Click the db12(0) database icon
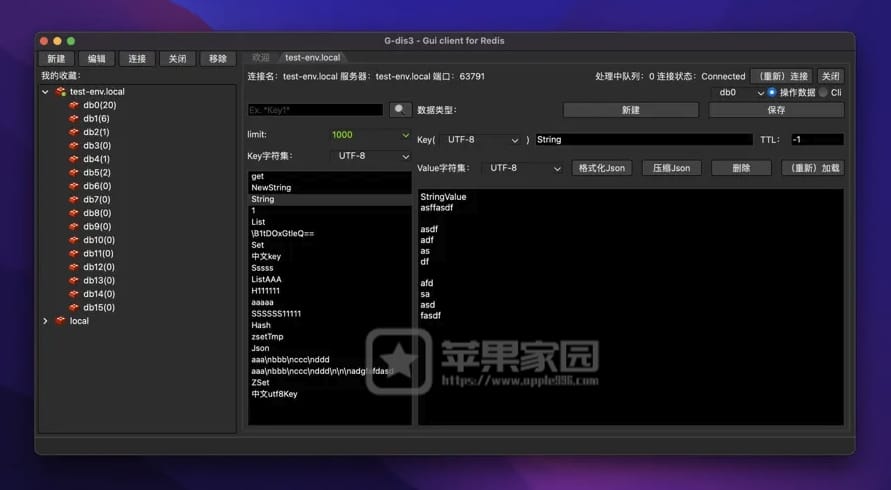Viewport: 891px width, 490px height. (x=73, y=267)
